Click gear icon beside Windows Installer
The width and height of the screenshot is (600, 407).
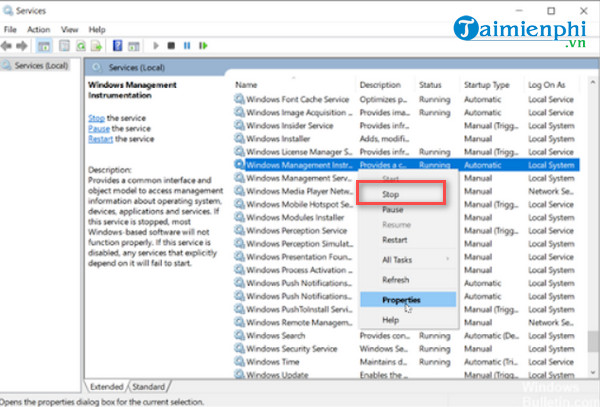coord(239,138)
